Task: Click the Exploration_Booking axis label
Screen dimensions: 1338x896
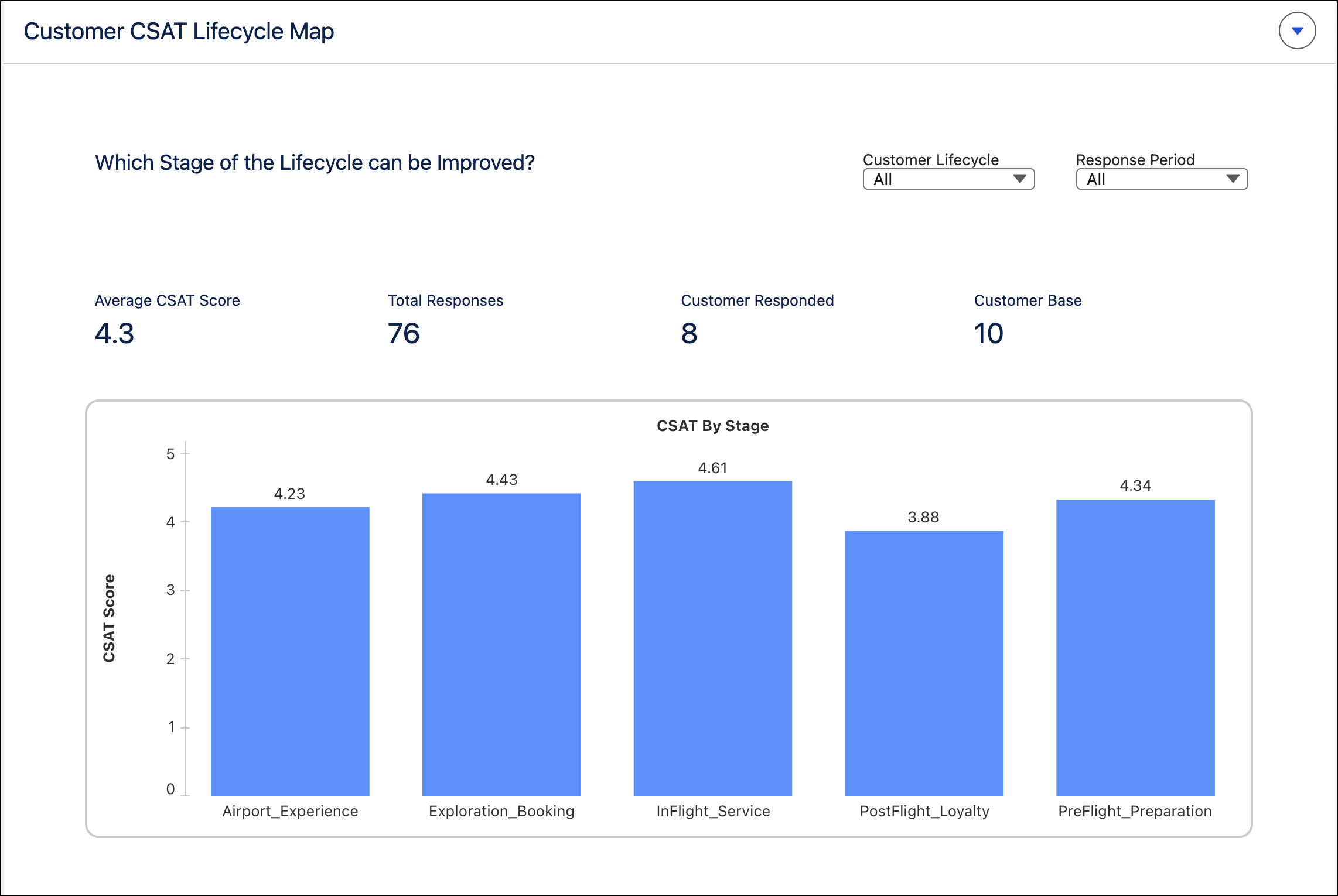Action: coord(501,811)
